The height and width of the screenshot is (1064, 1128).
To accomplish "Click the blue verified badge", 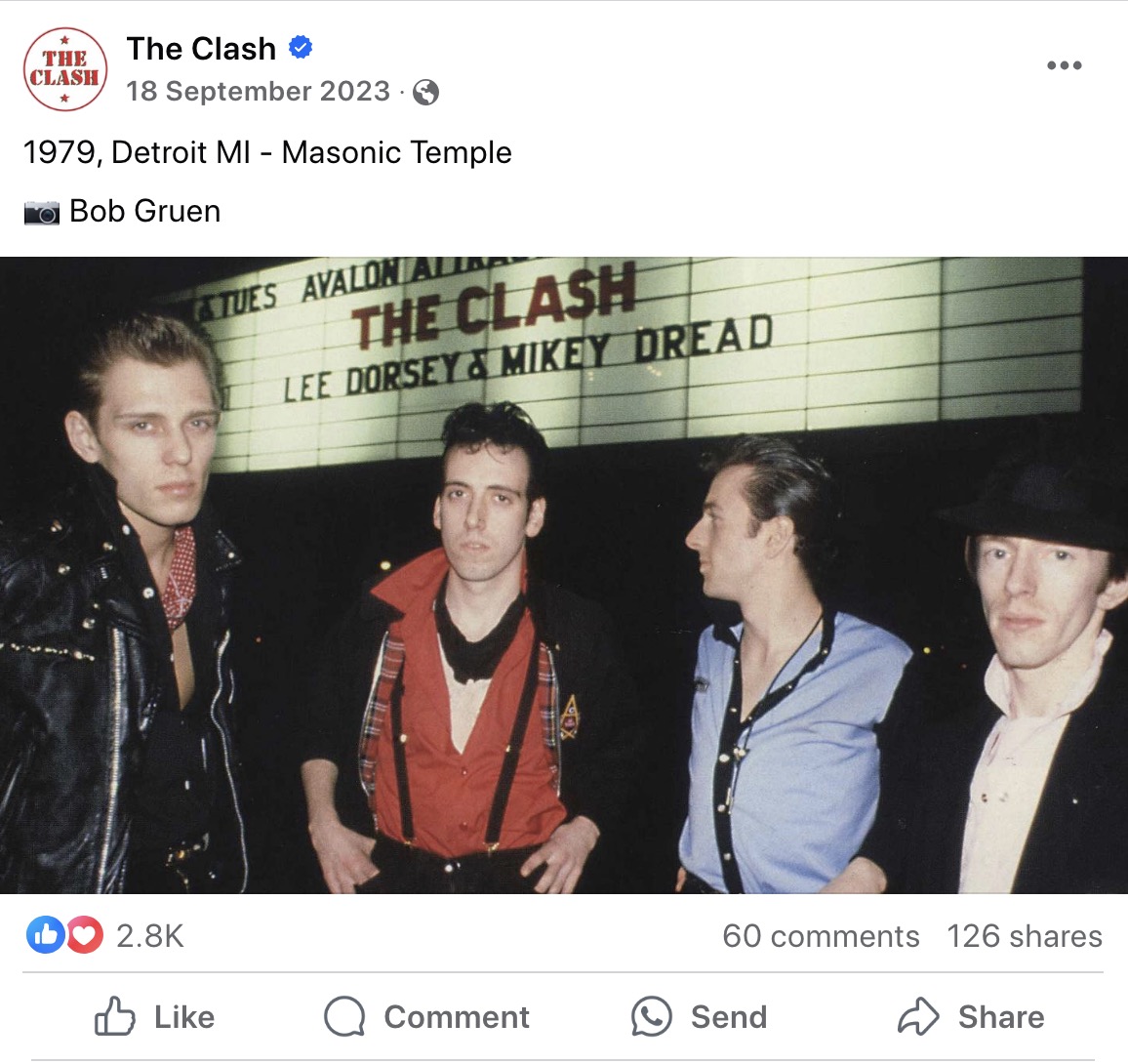I will 300,48.
